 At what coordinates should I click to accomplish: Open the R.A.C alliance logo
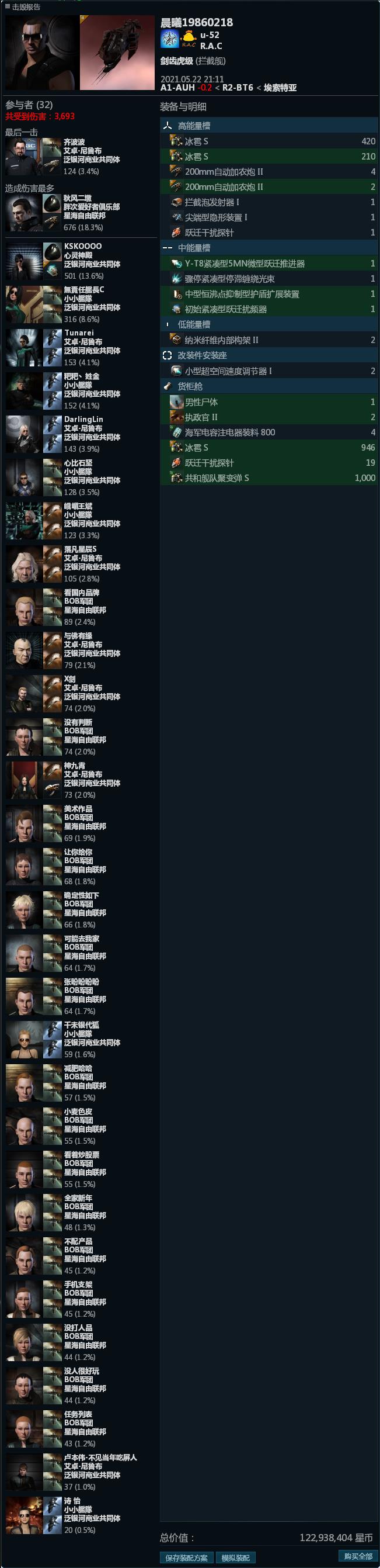click(189, 39)
